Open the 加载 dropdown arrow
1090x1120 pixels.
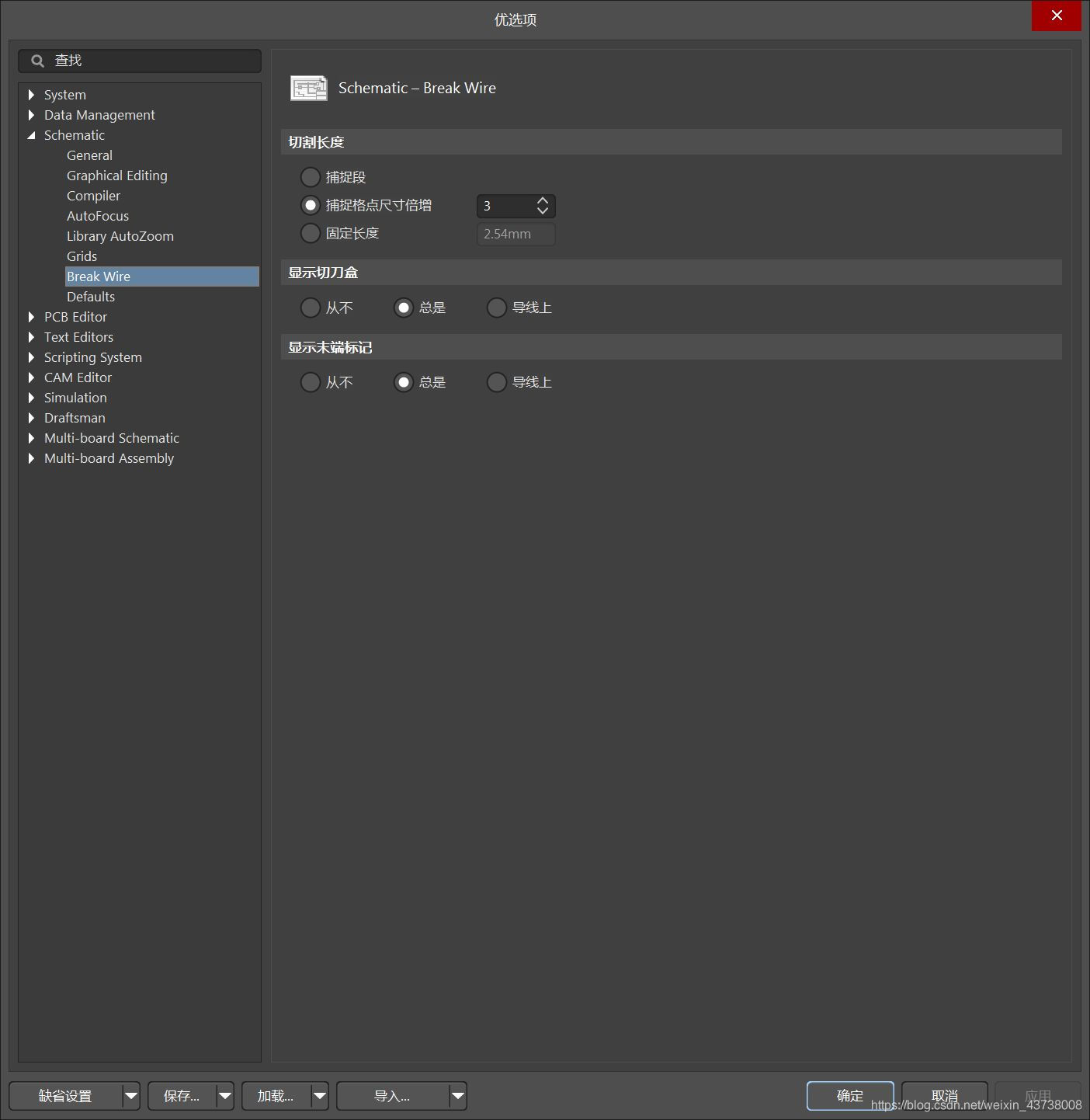point(320,1096)
